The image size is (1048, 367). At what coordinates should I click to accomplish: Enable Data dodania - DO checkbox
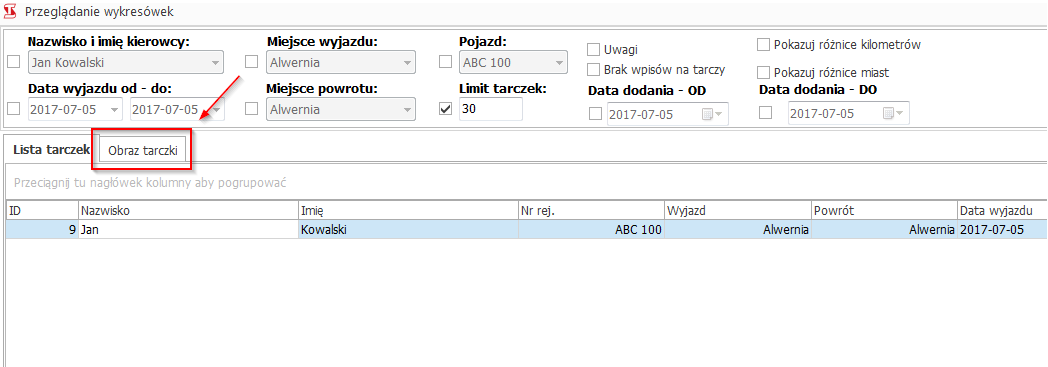[x=766, y=113]
